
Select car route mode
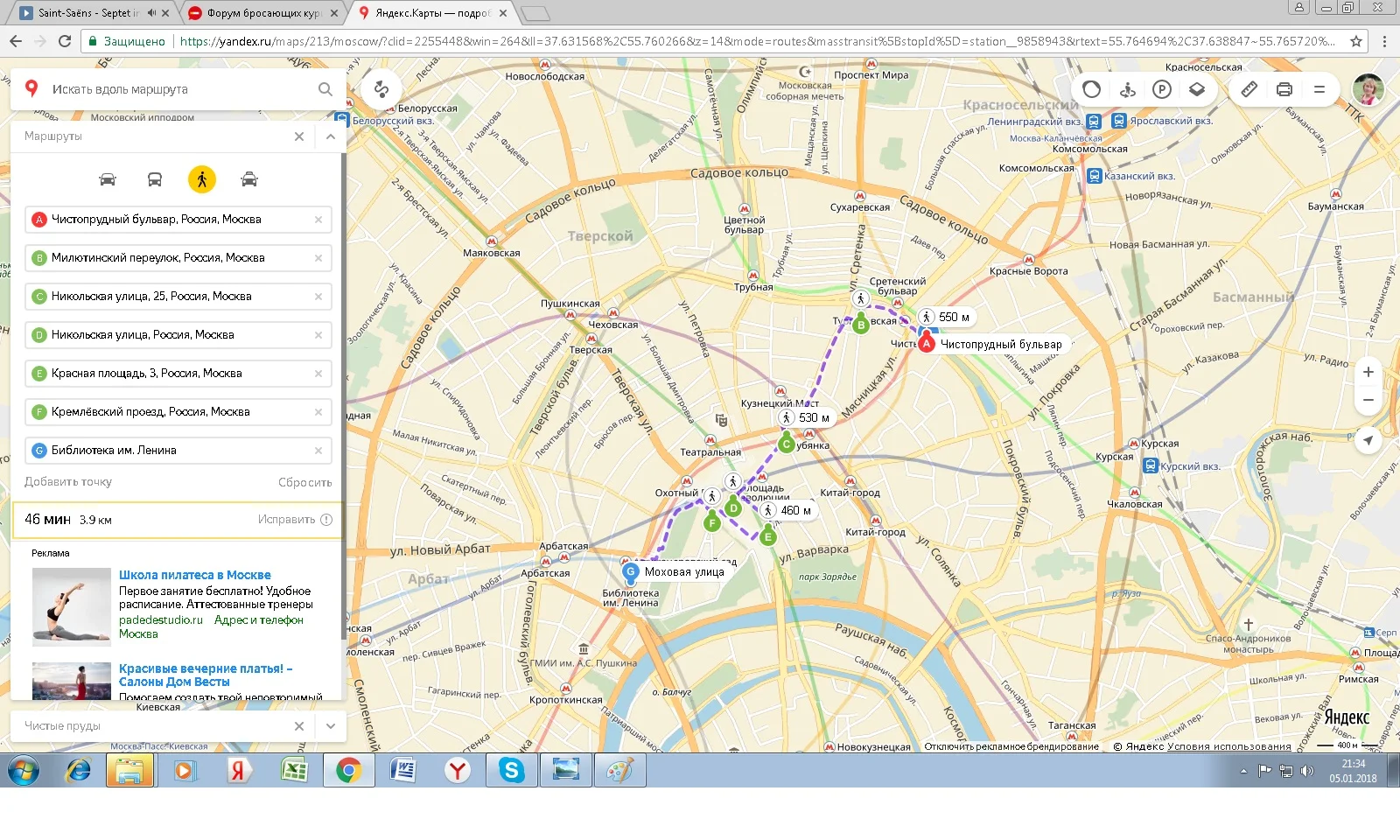108,179
